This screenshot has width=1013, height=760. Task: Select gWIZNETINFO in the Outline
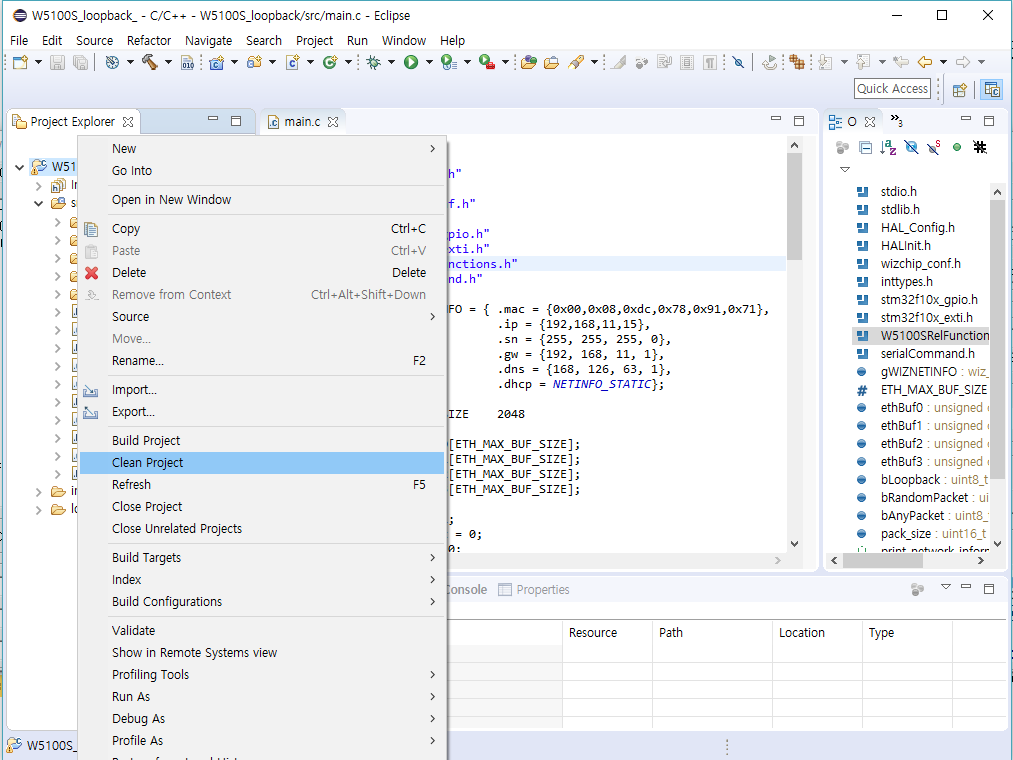(x=919, y=372)
